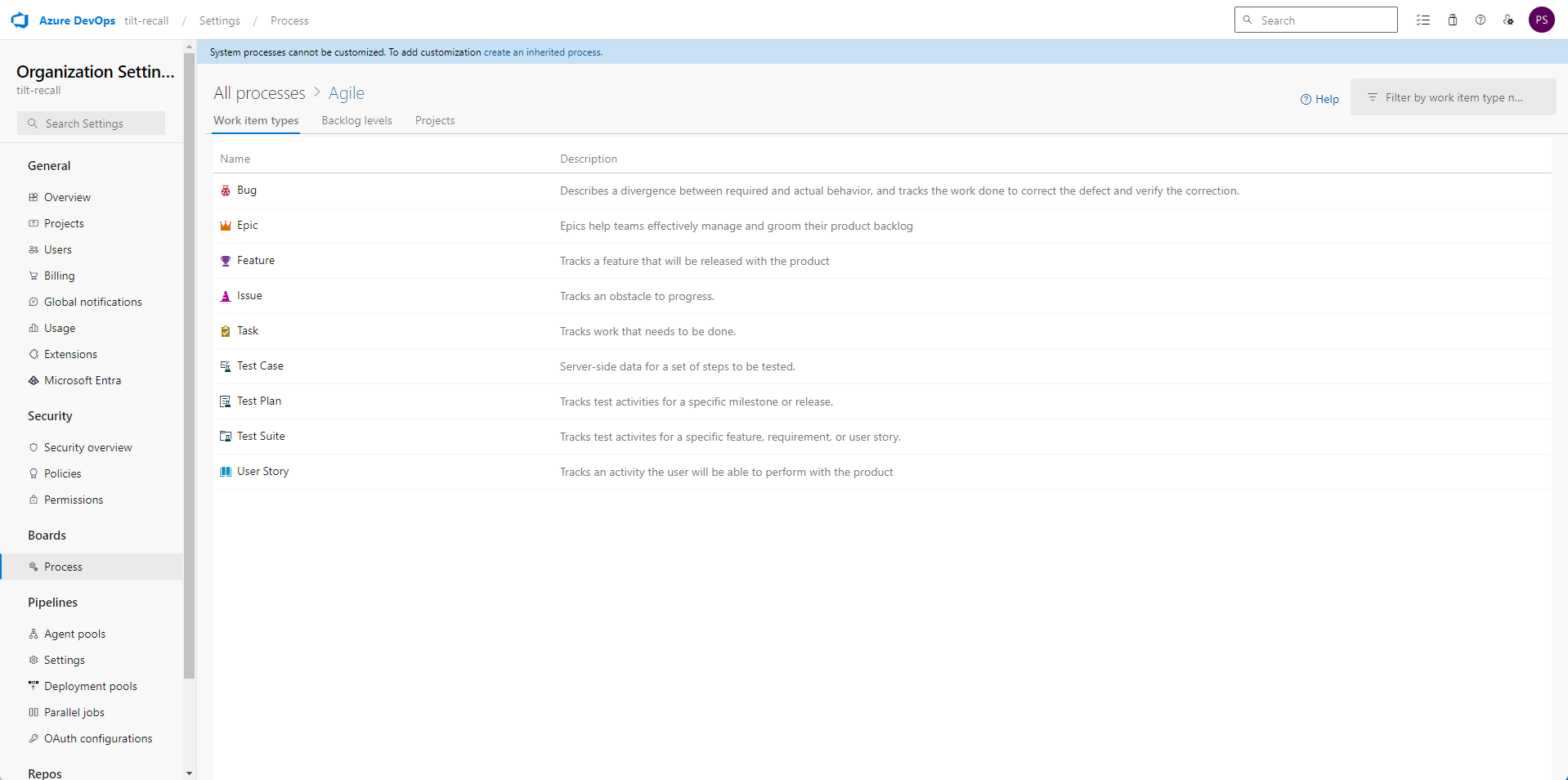Switch to the Backlog levels tab
The image size is (1568, 780).
pyautogui.click(x=356, y=120)
